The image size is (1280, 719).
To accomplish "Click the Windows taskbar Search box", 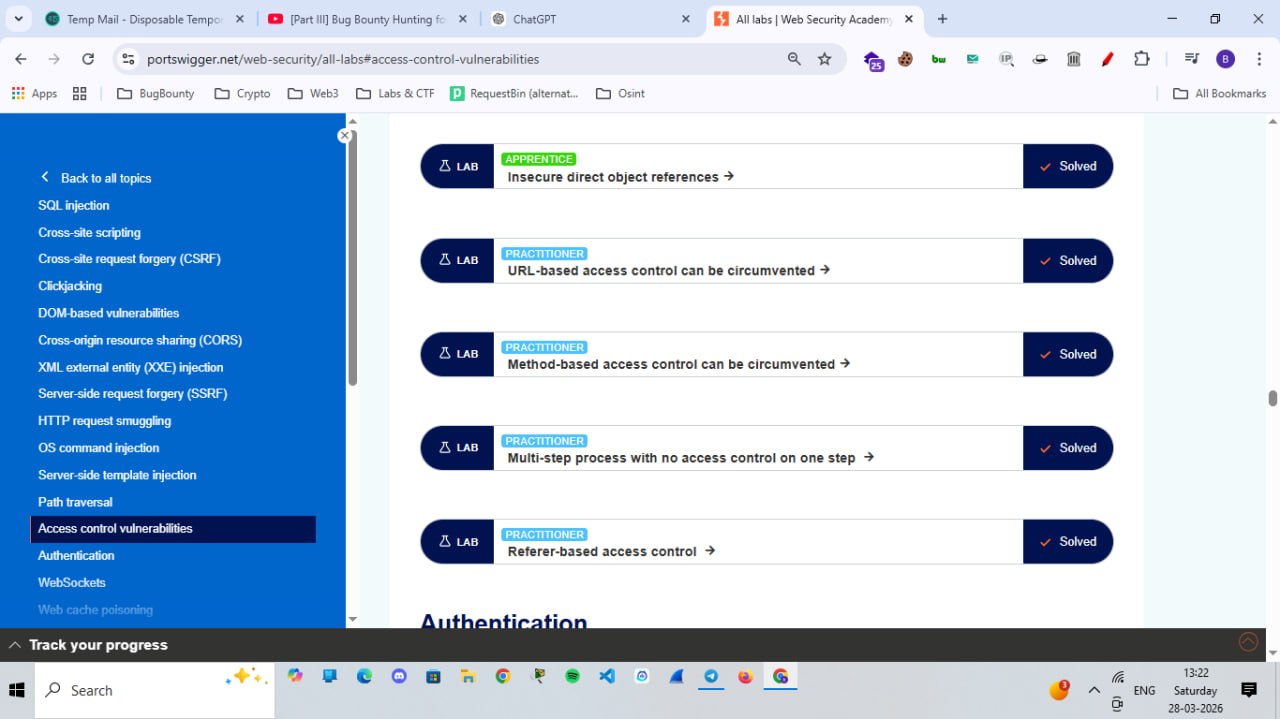I will pos(155,690).
